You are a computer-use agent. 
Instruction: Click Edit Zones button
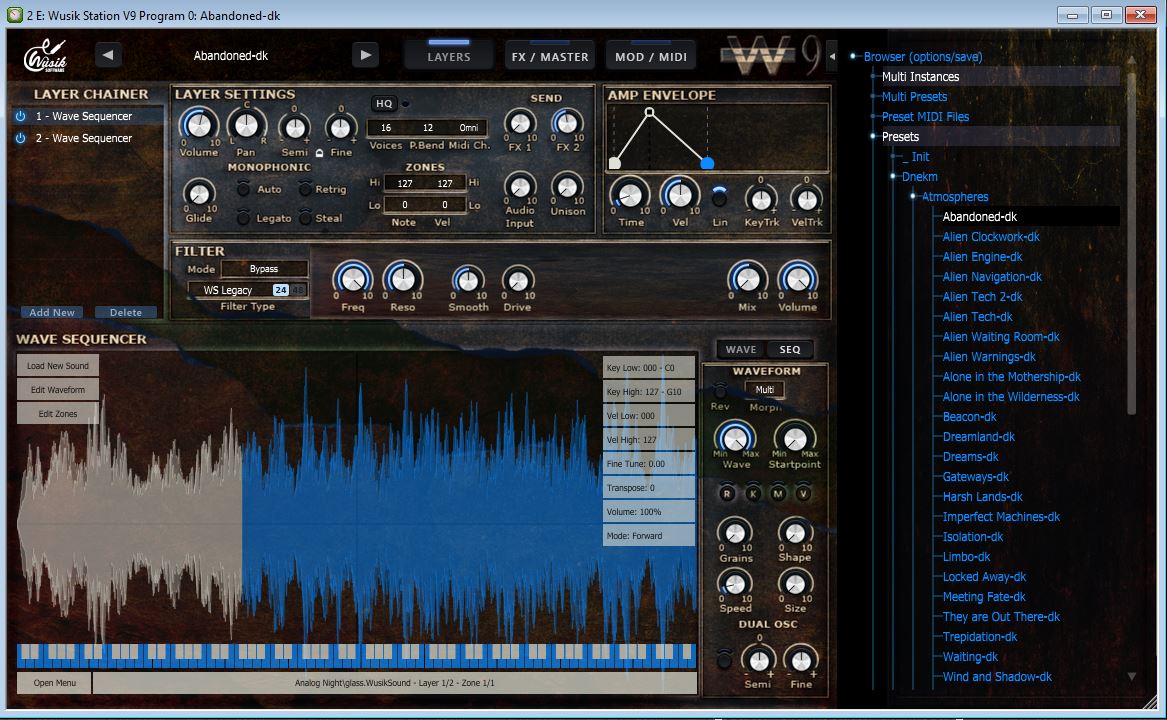tap(58, 413)
